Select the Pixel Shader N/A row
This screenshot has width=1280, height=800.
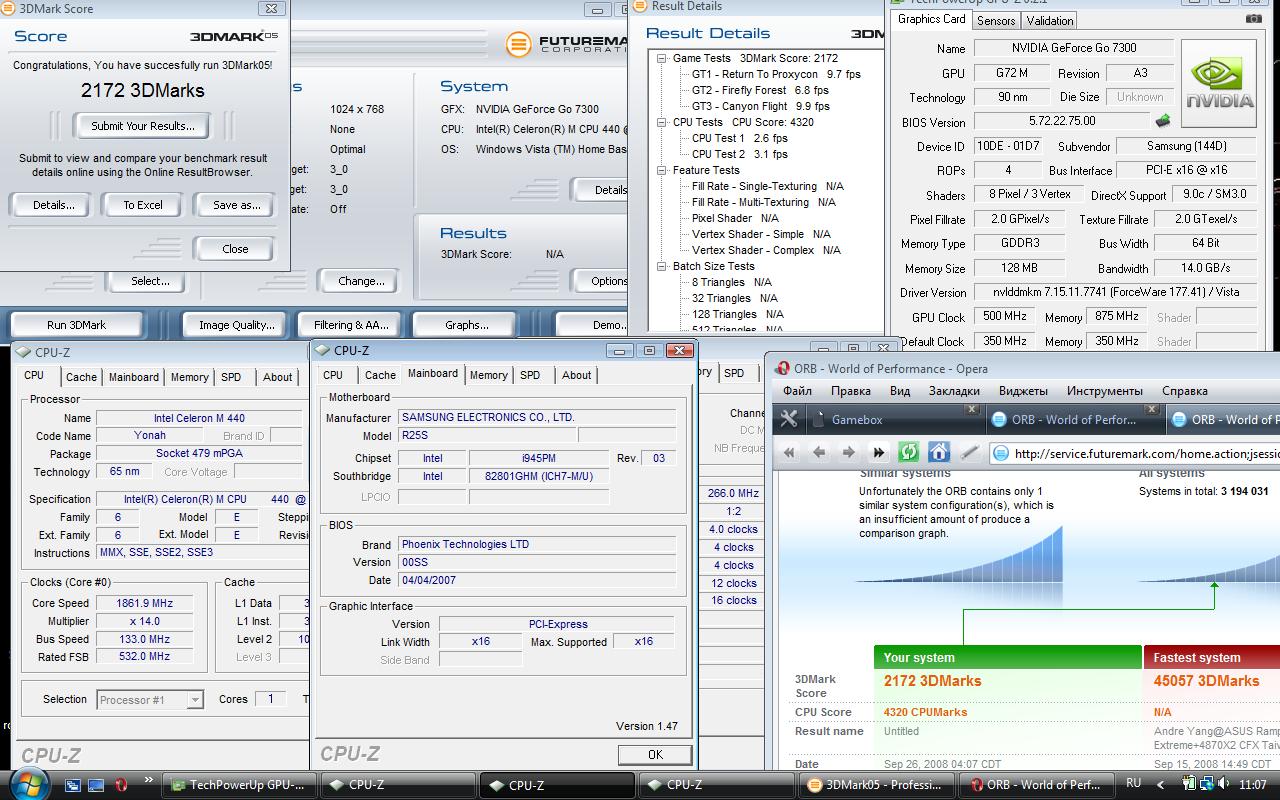735,218
